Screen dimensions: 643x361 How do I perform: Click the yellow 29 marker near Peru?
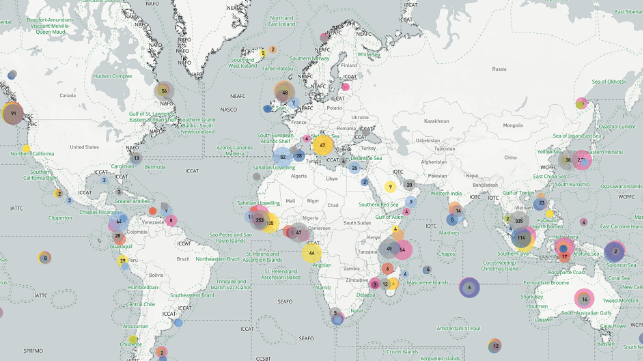click(122, 260)
